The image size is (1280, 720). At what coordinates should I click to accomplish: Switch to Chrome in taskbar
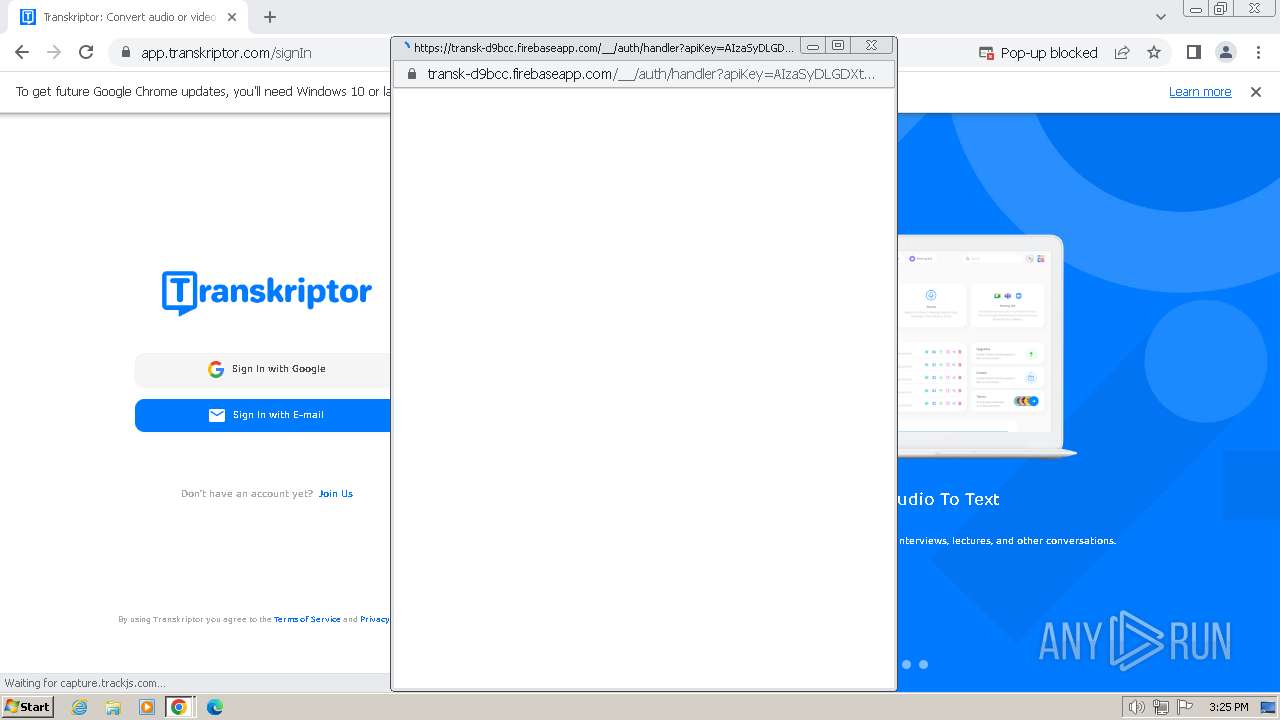pos(179,707)
